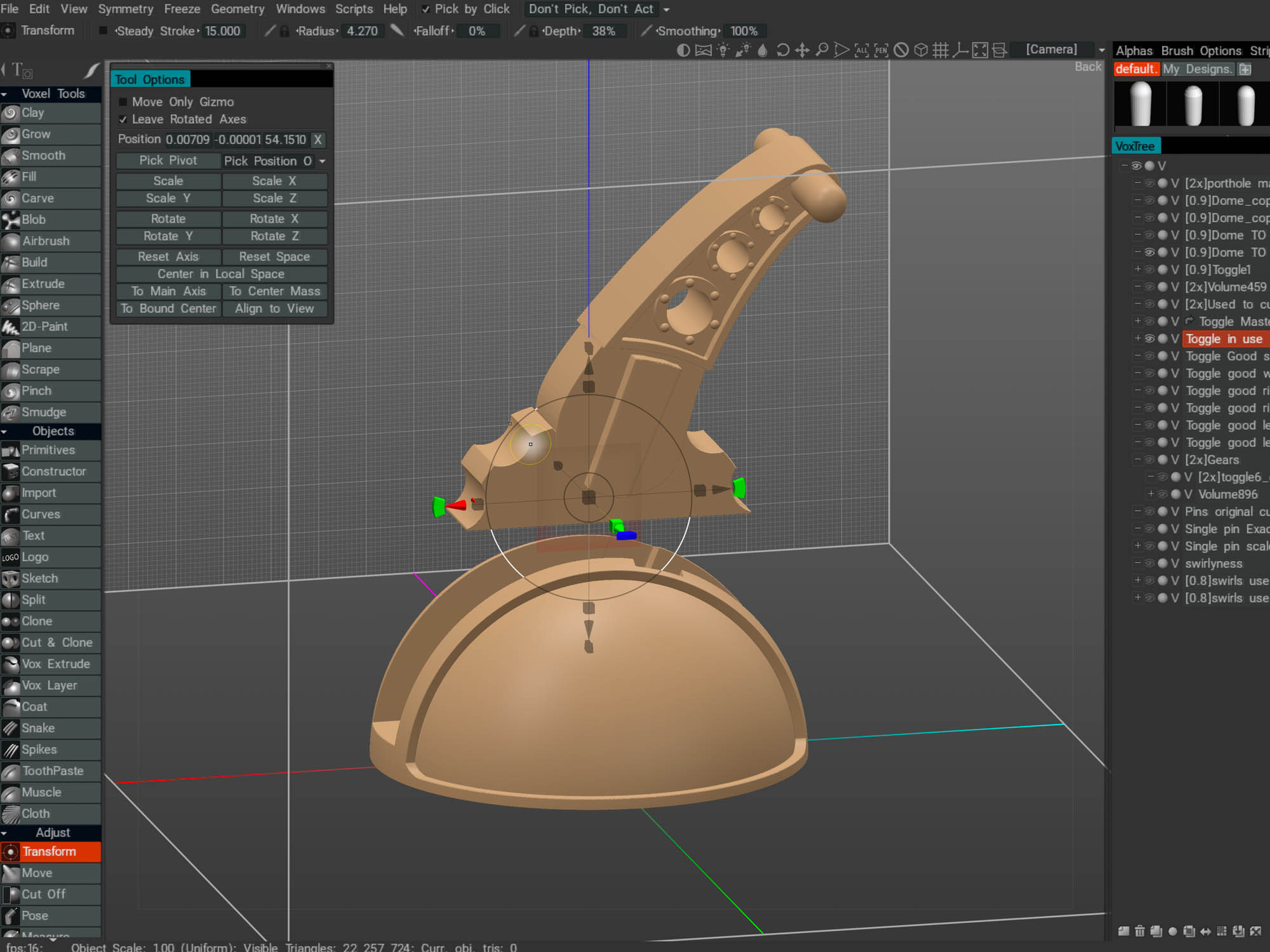The width and height of the screenshot is (1270, 952).
Task: Click Center in Local Space button
Action: pyautogui.click(x=222, y=274)
